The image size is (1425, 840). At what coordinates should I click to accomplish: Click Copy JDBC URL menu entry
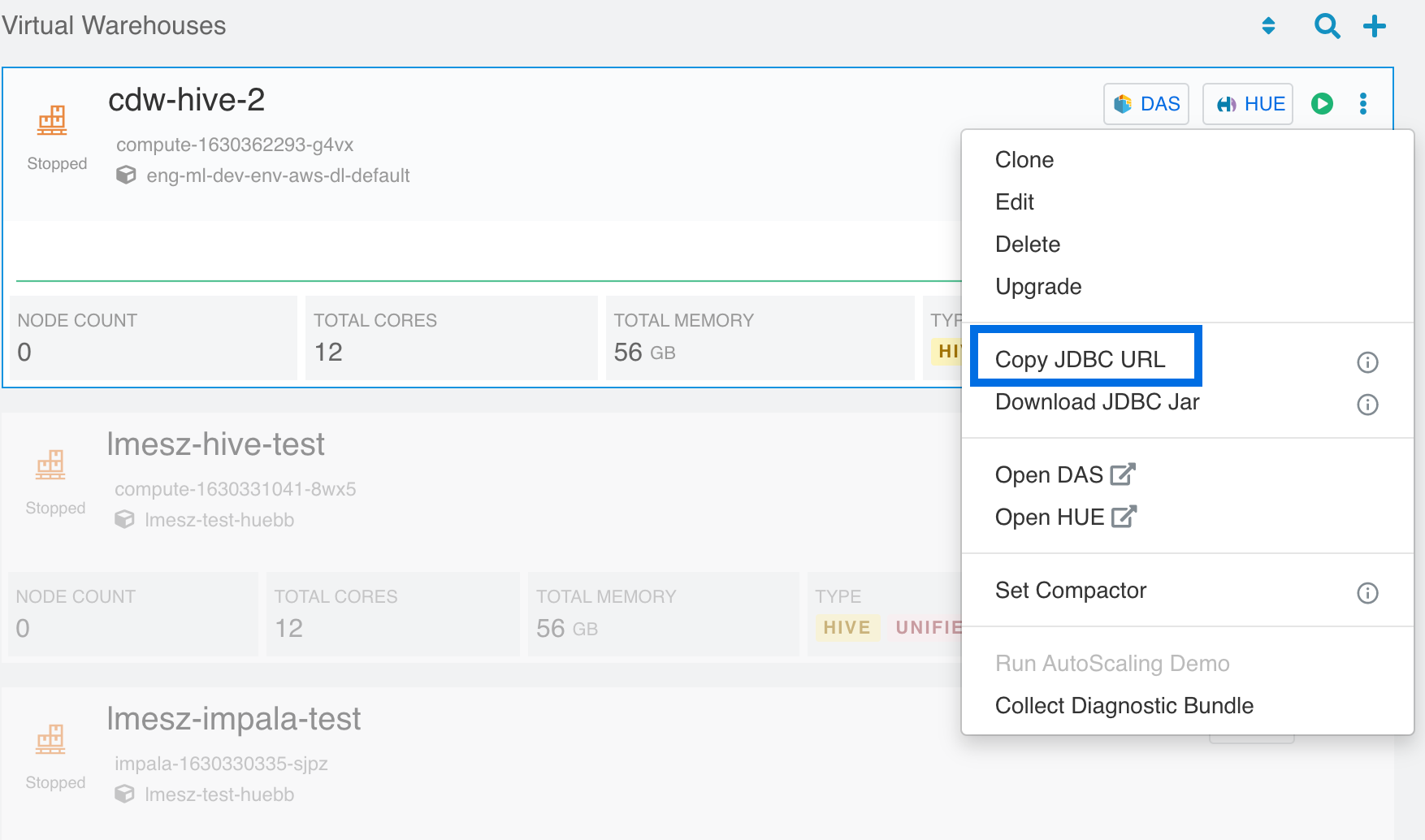(x=1080, y=360)
